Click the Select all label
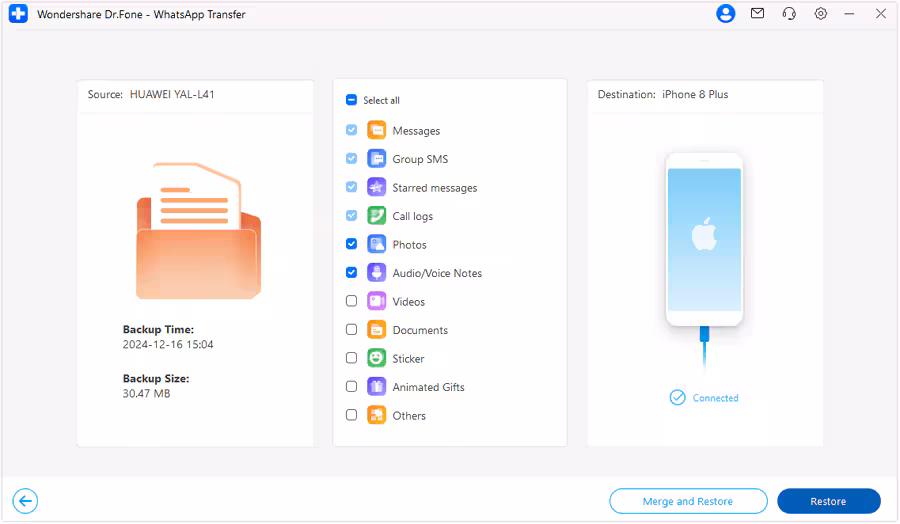The width and height of the screenshot is (900, 524). tap(381, 100)
